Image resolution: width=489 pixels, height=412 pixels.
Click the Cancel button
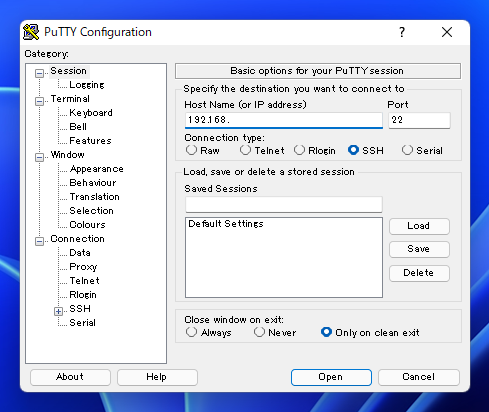point(419,377)
